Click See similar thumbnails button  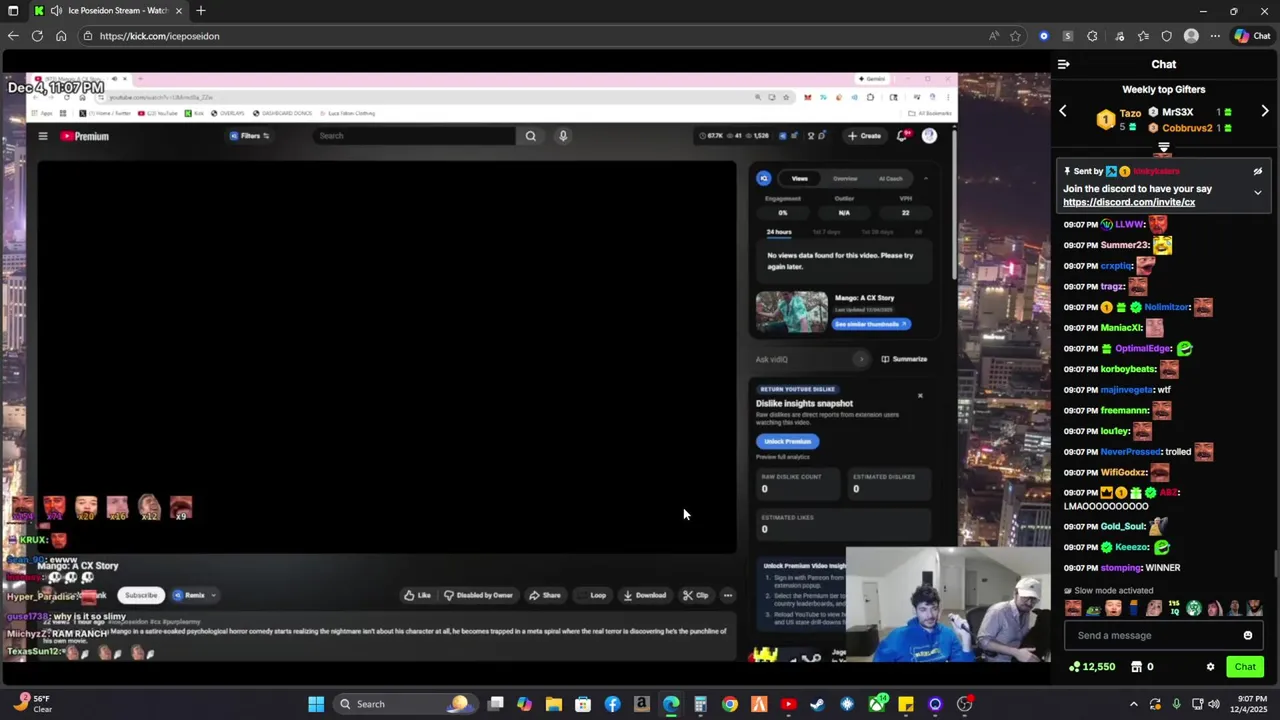click(871, 324)
